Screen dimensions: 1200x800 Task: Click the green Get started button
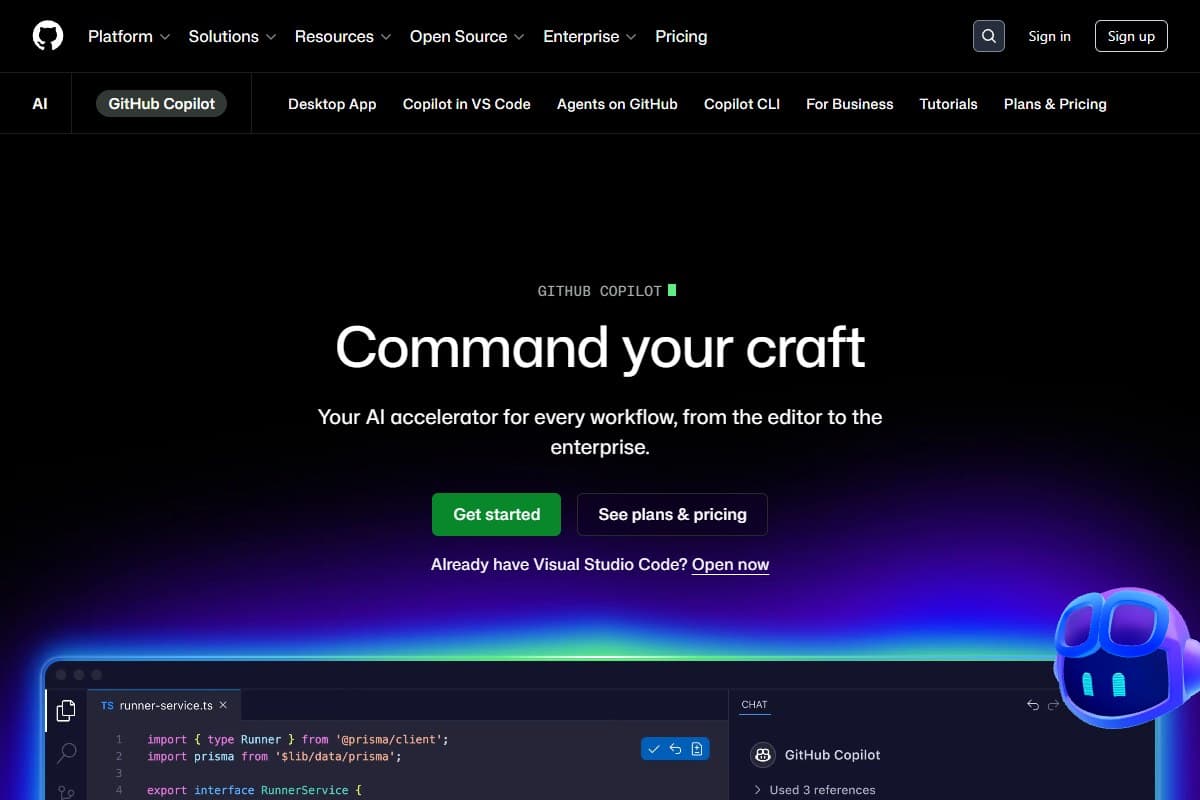(496, 514)
